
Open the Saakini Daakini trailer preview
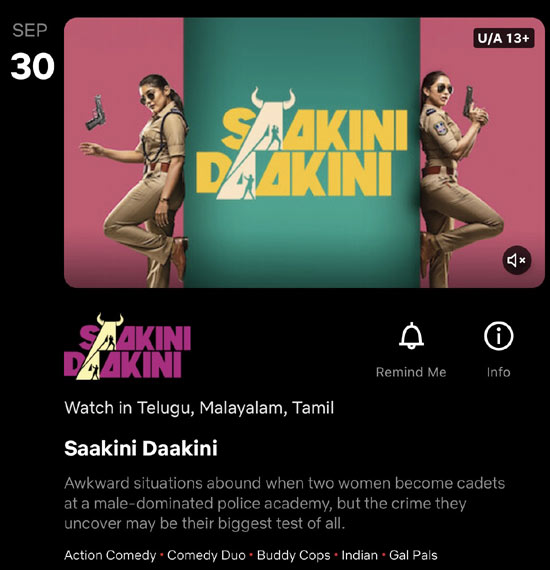point(304,153)
